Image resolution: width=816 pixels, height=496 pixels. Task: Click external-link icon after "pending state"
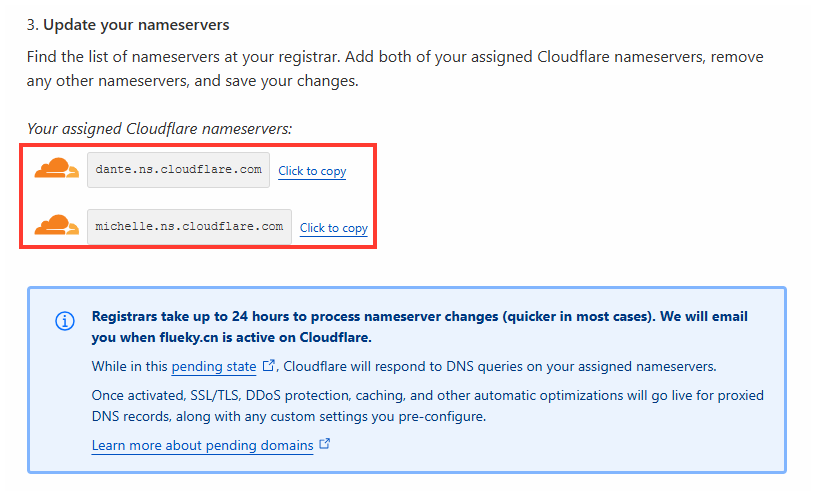(268, 366)
